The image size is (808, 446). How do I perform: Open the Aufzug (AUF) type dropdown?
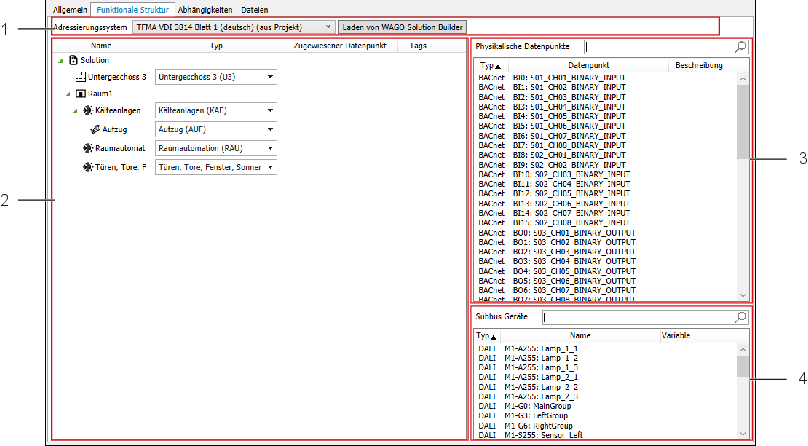pyautogui.click(x=270, y=129)
